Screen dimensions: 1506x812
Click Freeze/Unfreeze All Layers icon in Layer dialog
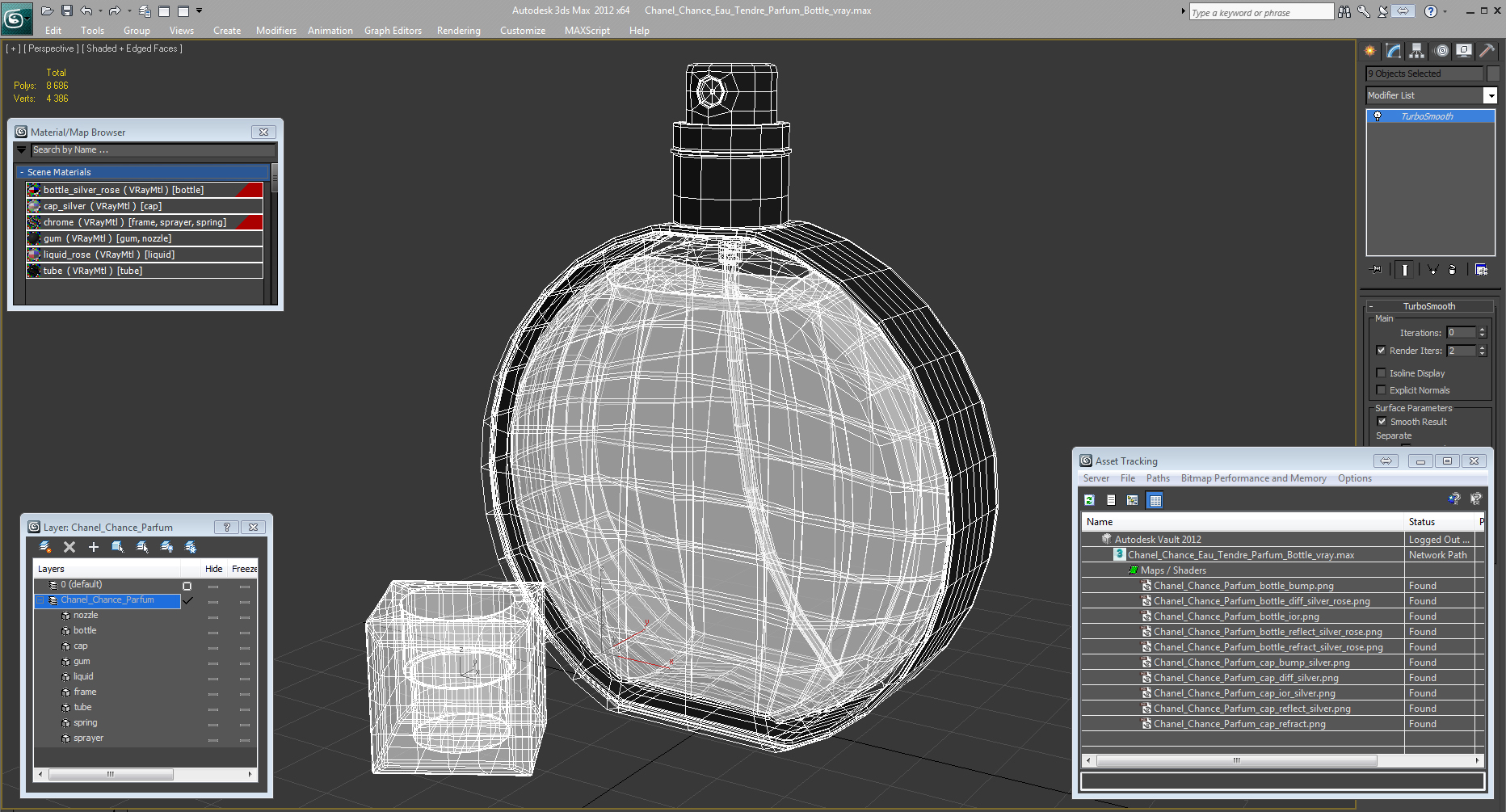point(191,547)
